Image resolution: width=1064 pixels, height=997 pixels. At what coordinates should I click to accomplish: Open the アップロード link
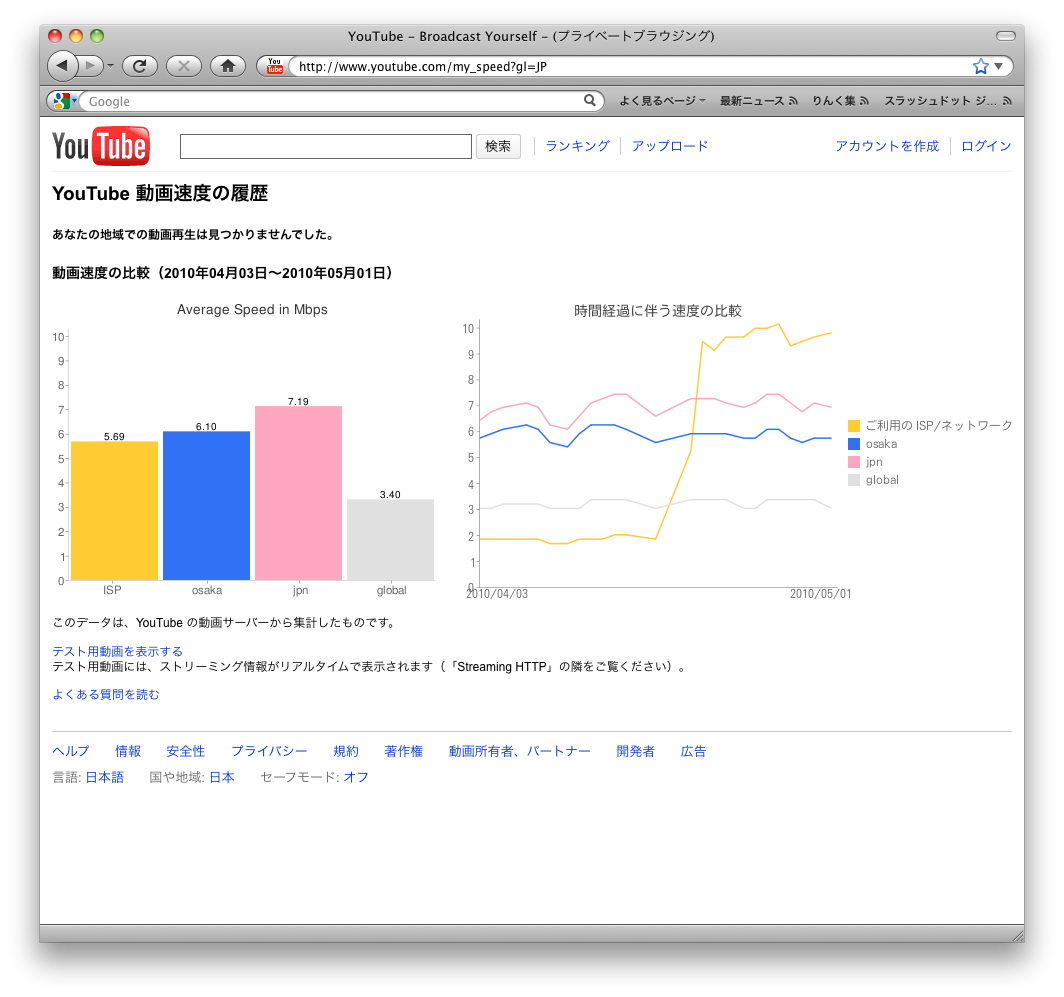(x=670, y=146)
